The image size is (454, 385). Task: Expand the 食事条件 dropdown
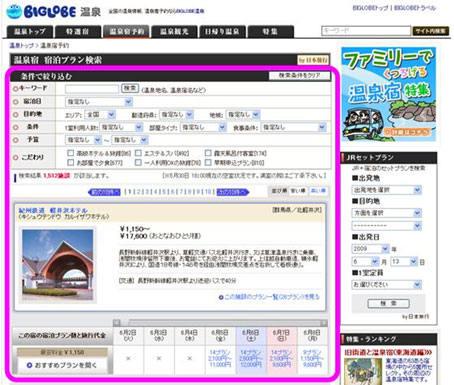pyautogui.click(x=294, y=127)
